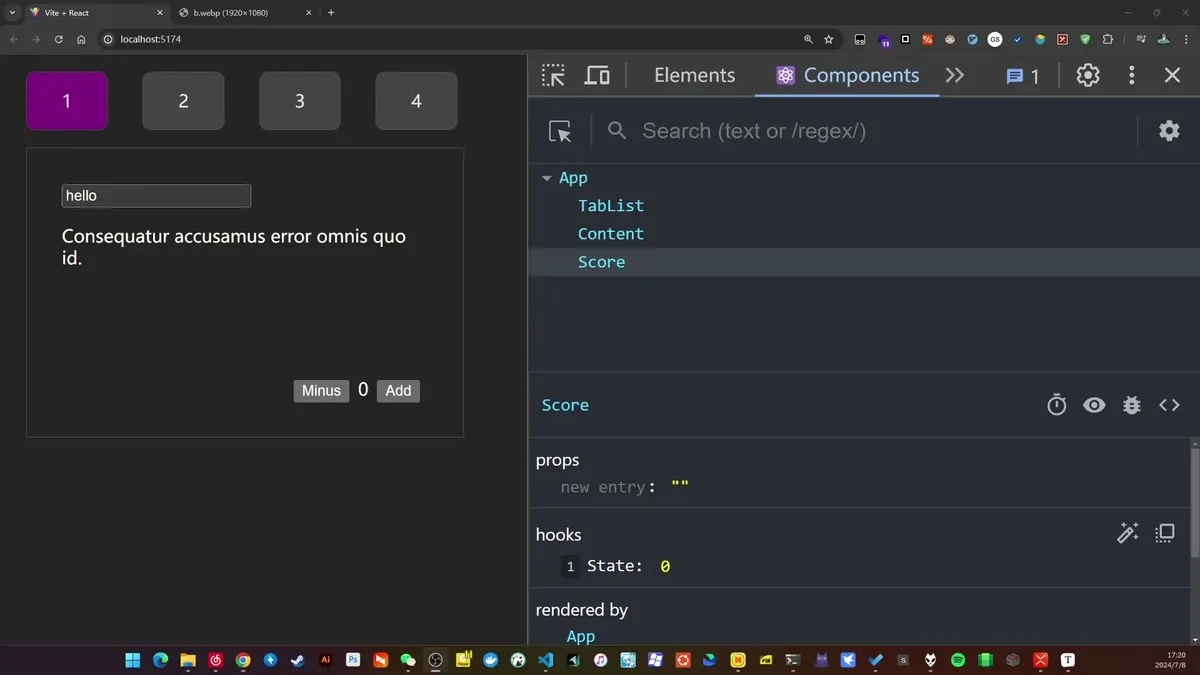
Task: Open React Components view settings gear
Action: tap(1169, 131)
